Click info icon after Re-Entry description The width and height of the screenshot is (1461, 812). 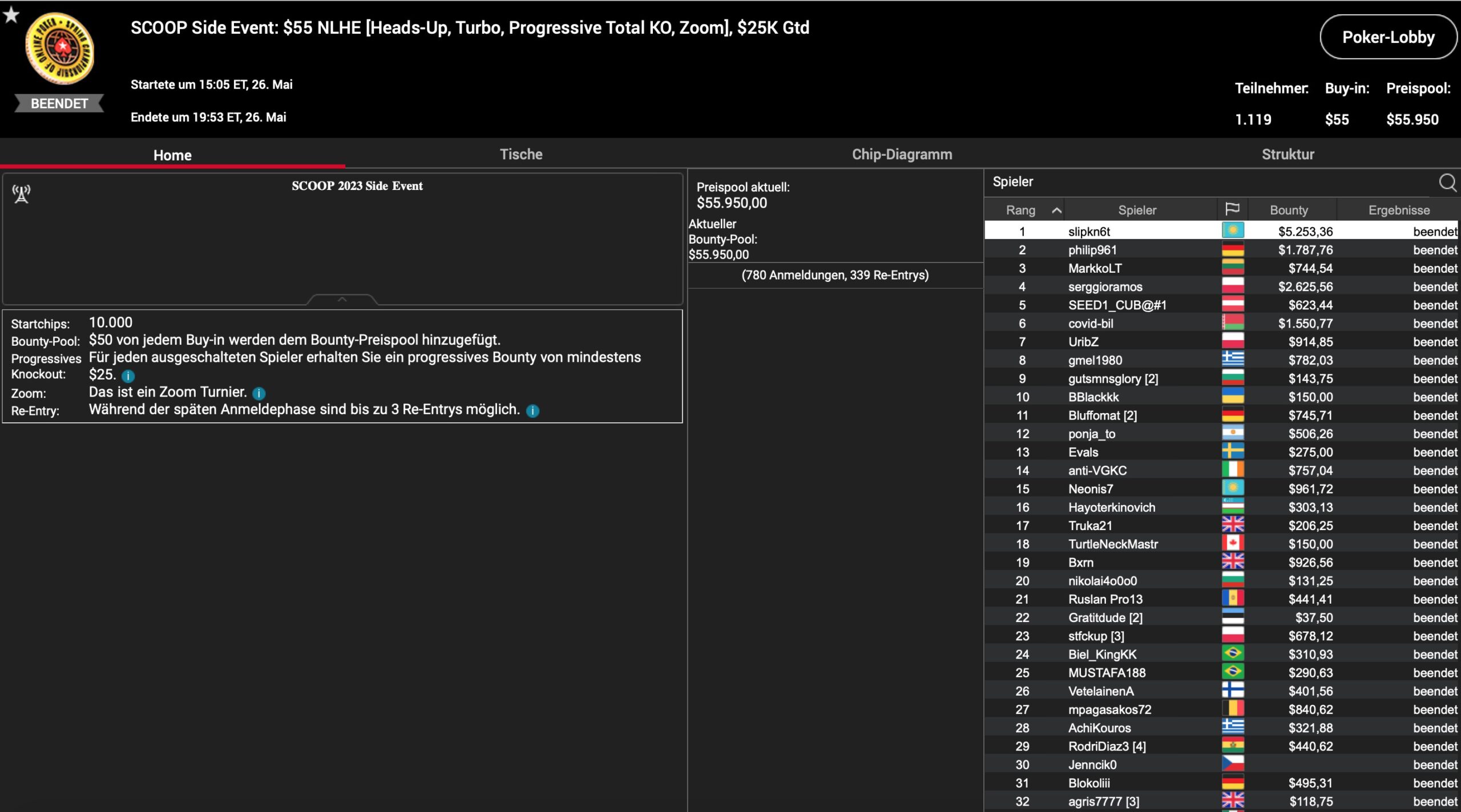click(x=532, y=411)
